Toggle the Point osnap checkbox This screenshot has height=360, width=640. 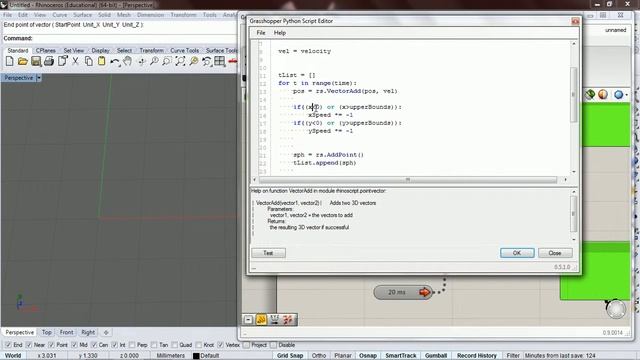tap(51, 345)
